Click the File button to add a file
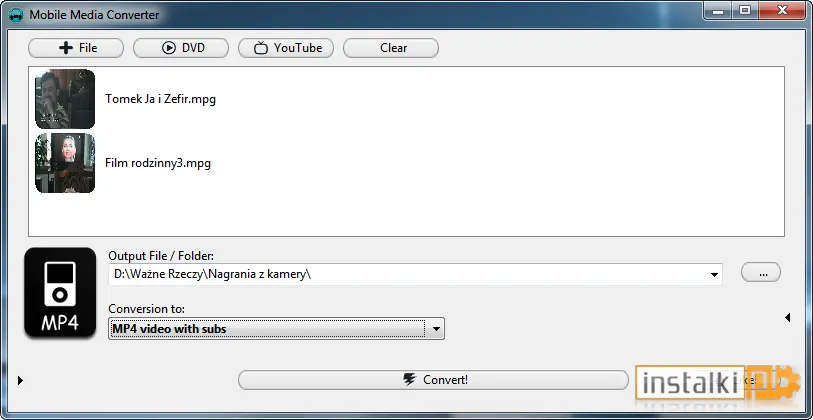 (x=76, y=48)
